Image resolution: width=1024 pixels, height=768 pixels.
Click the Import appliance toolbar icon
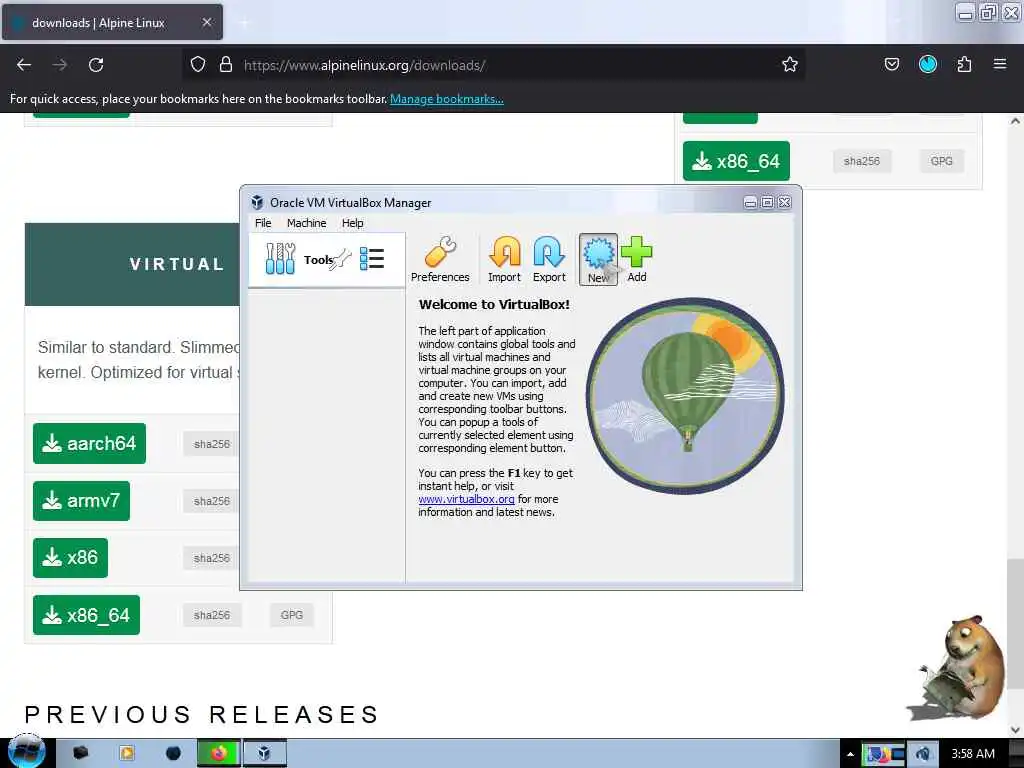pos(504,260)
